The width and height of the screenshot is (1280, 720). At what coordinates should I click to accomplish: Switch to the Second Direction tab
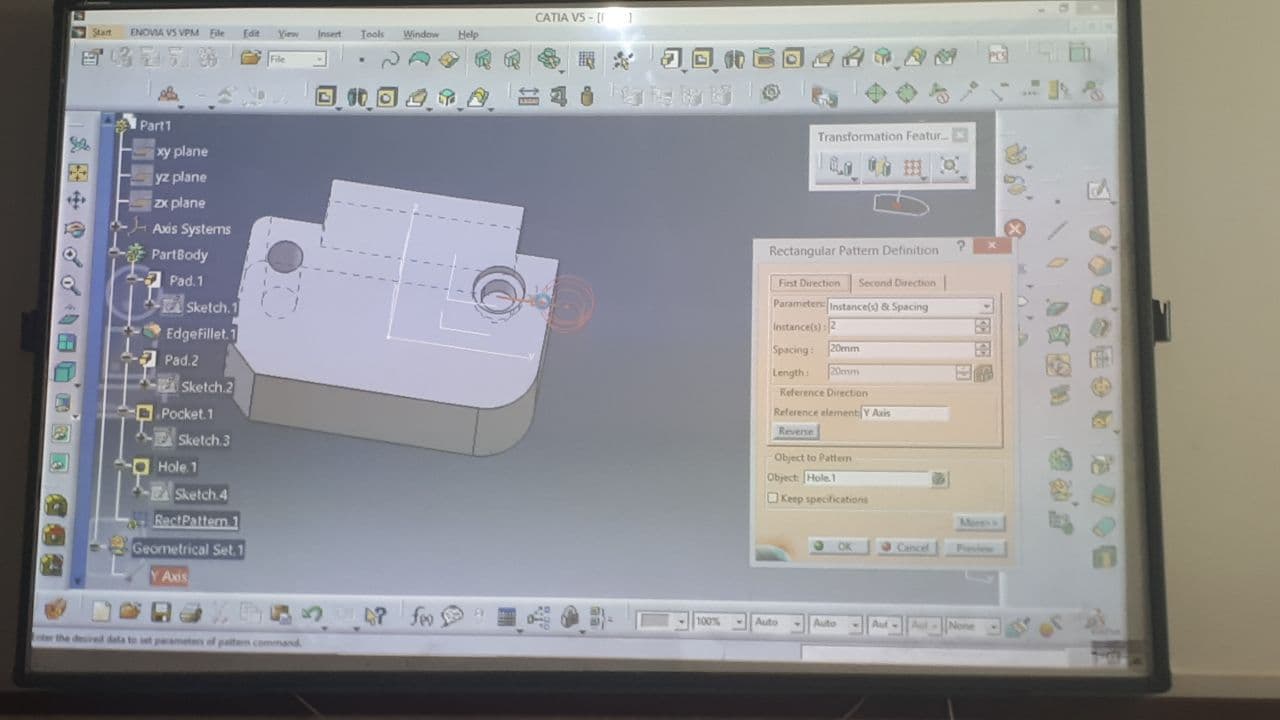[896, 283]
